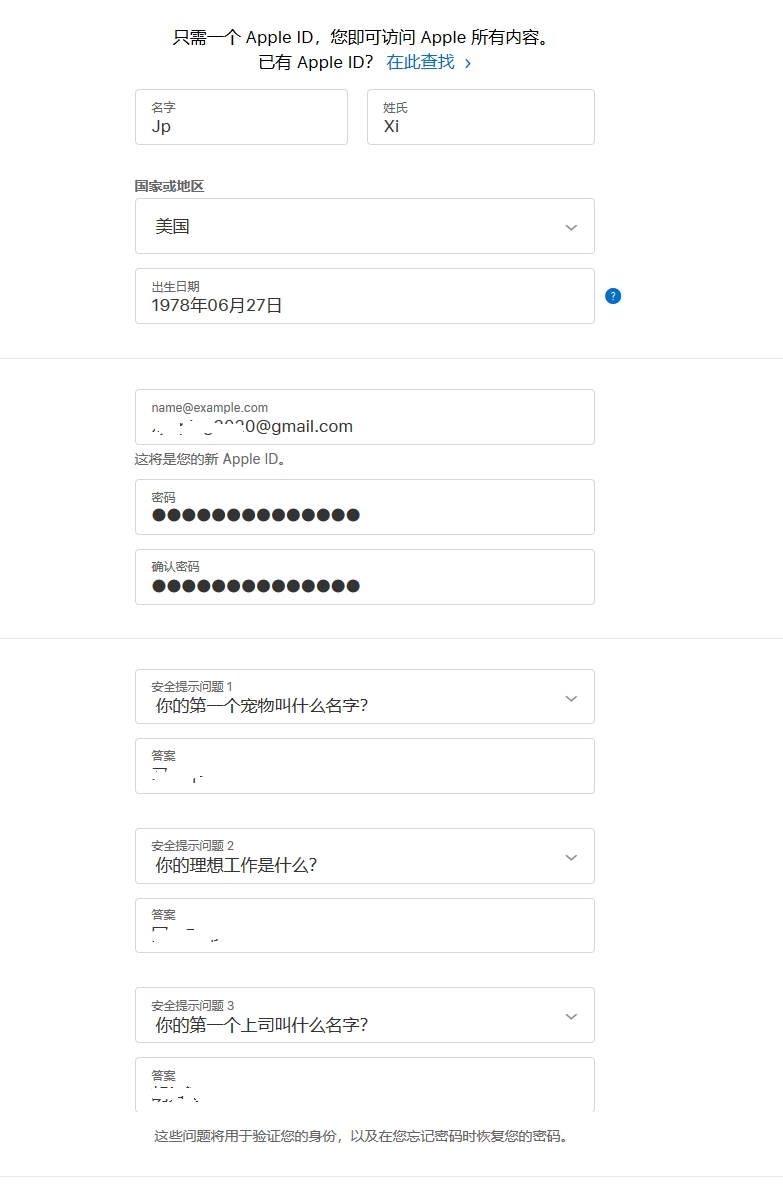
Task: Click the 确认密码 confirm password field
Action: [x=365, y=577]
